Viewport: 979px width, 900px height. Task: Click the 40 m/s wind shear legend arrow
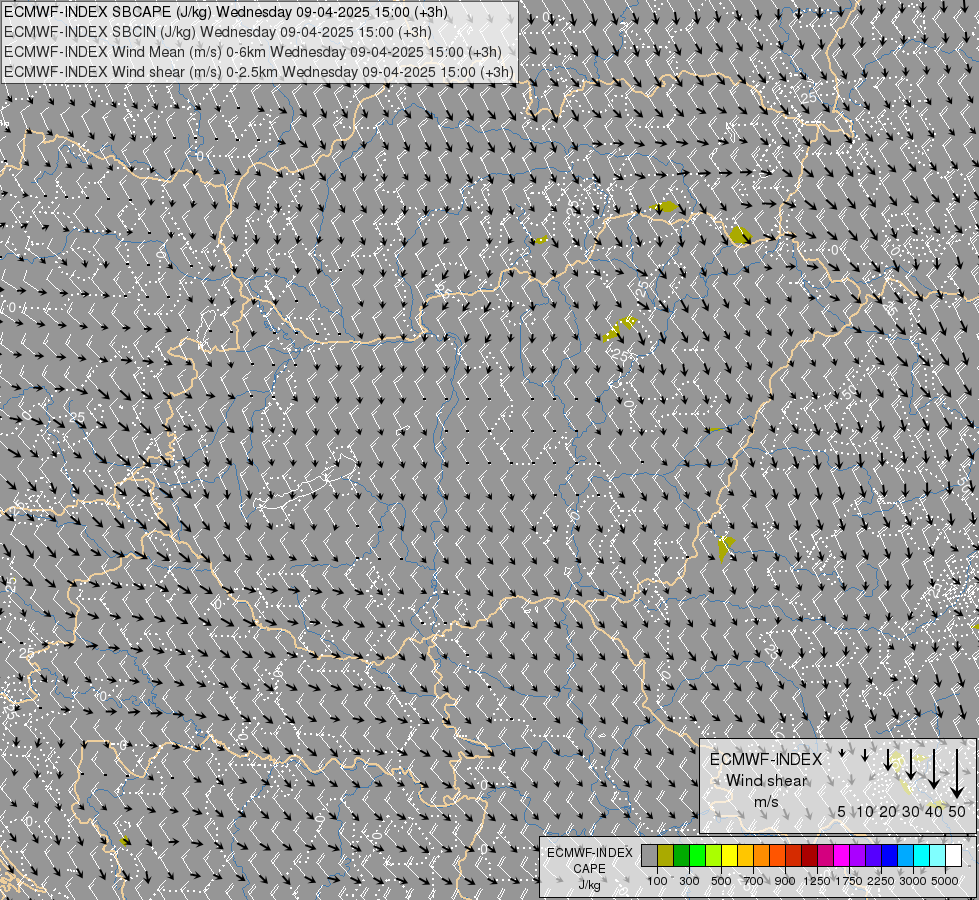coord(934,769)
